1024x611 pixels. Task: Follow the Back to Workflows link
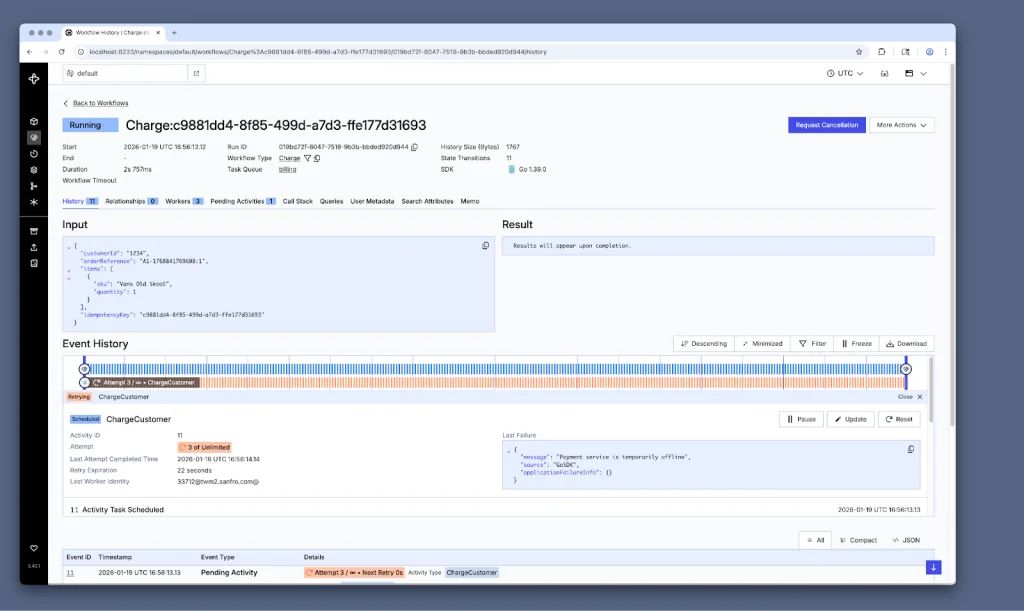[101, 103]
